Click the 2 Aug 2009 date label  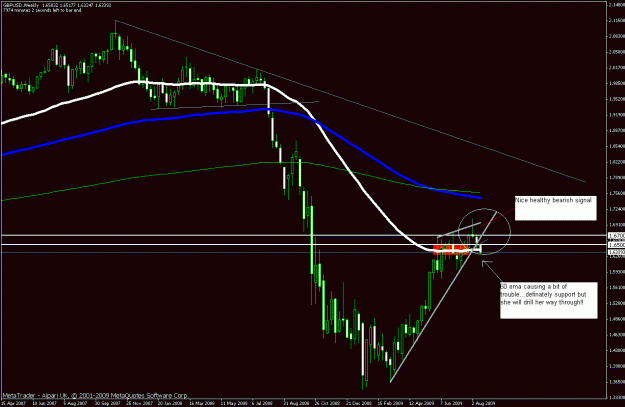(483, 403)
